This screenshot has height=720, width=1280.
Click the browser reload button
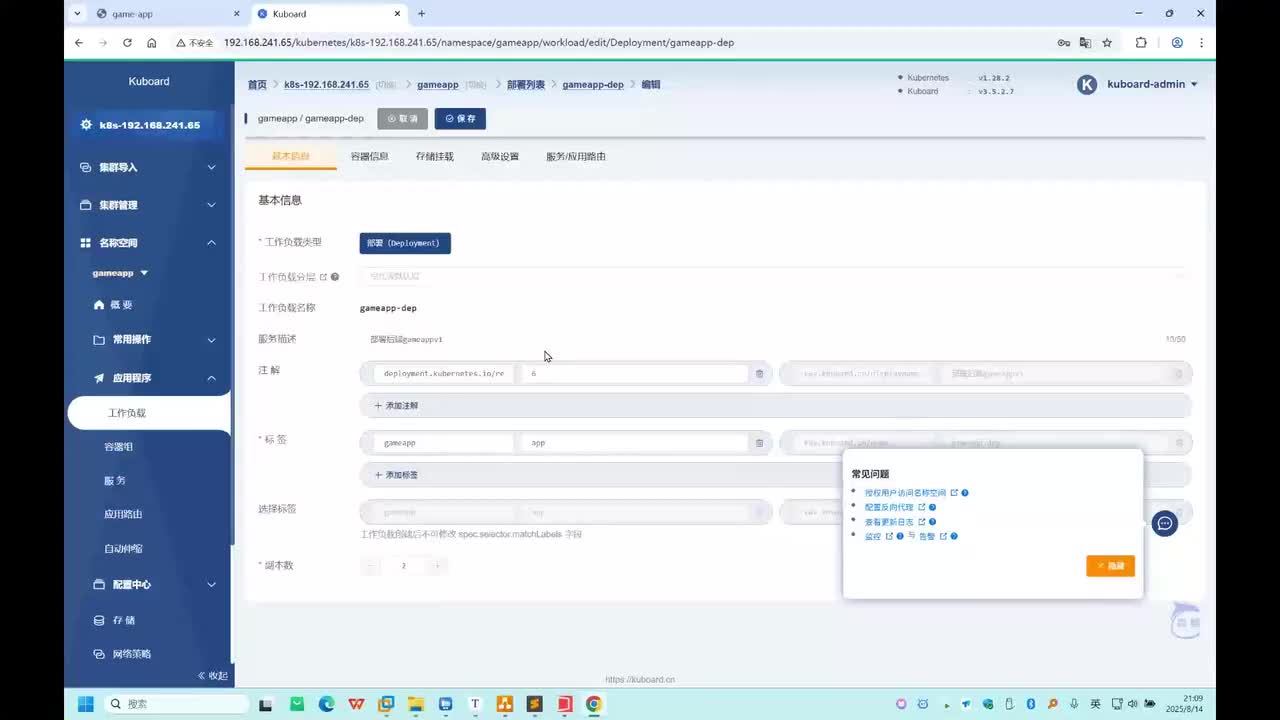coord(127,43)
